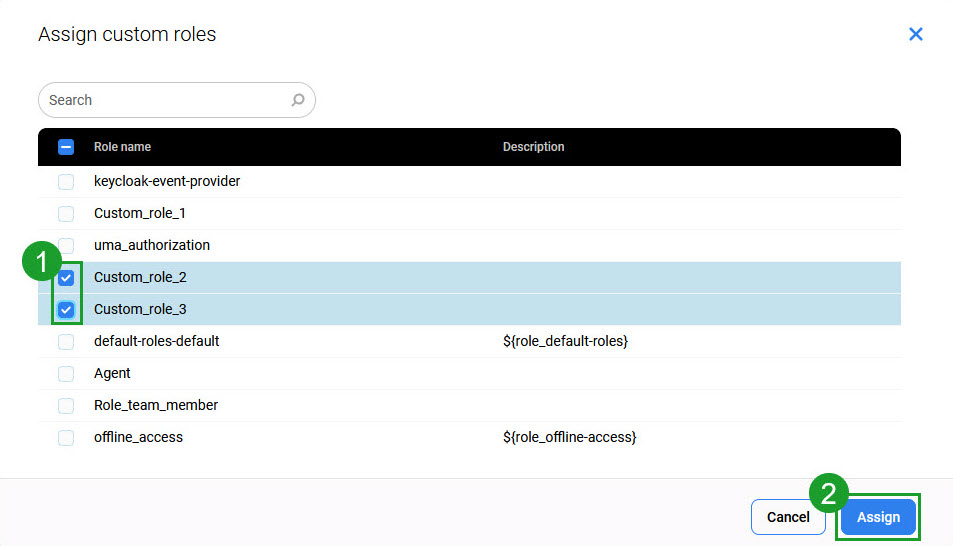Viewport: 953px width, 546px height.
Task: Click the offline_access role name
Action: [x=138, y=437]
